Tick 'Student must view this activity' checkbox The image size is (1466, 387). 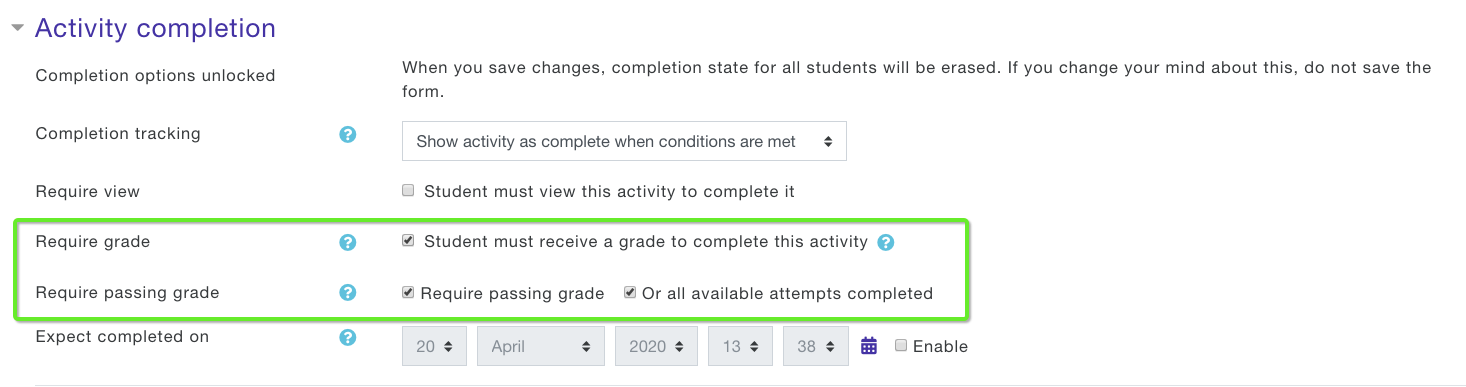[x=408, y=190]
